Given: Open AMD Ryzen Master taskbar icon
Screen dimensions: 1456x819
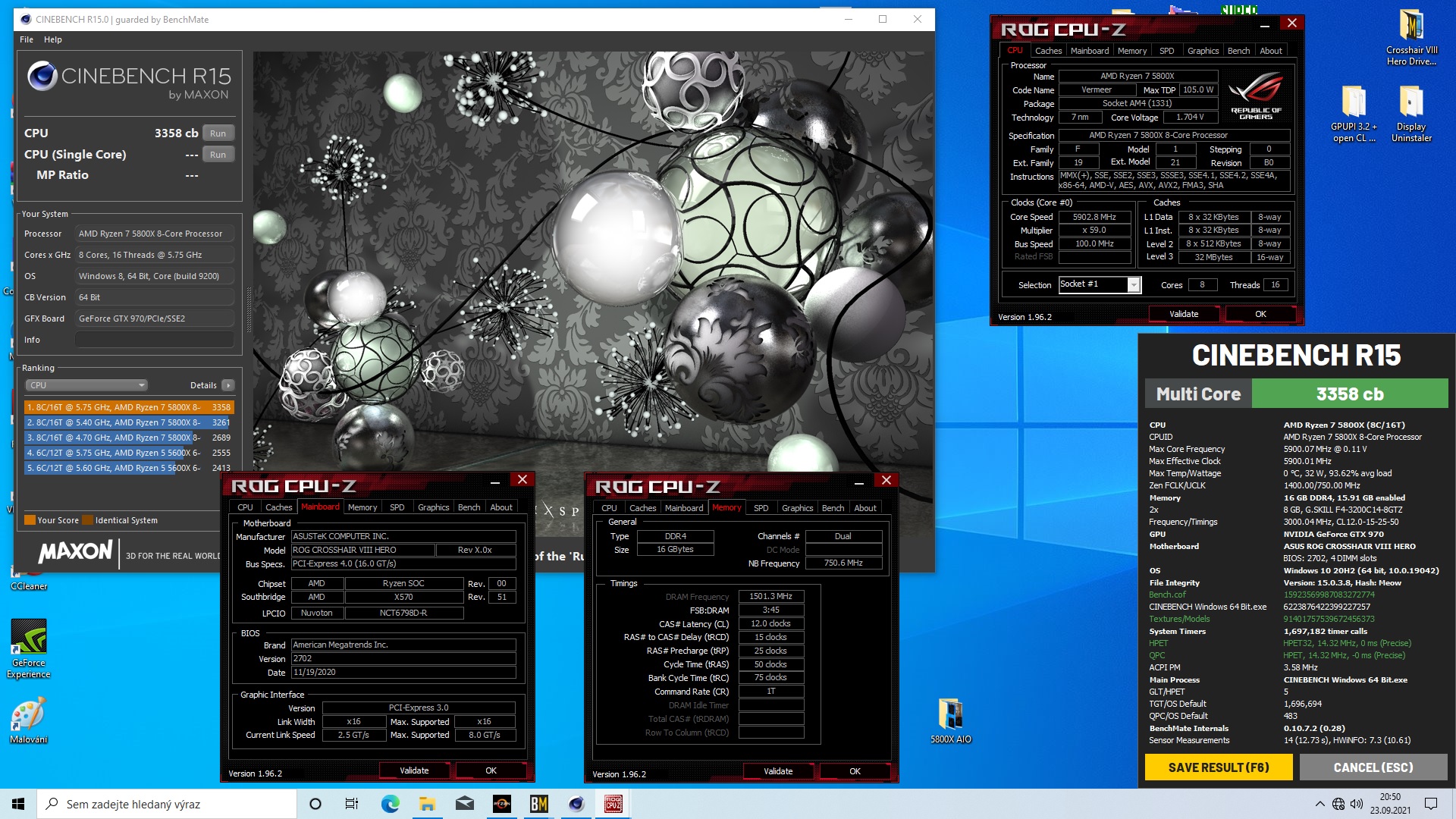Looking at the screenshot, I should tap(501, 804).
